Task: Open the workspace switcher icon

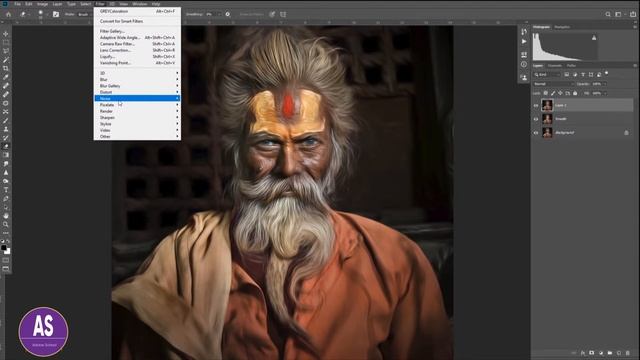Action: tap(618, 14)
